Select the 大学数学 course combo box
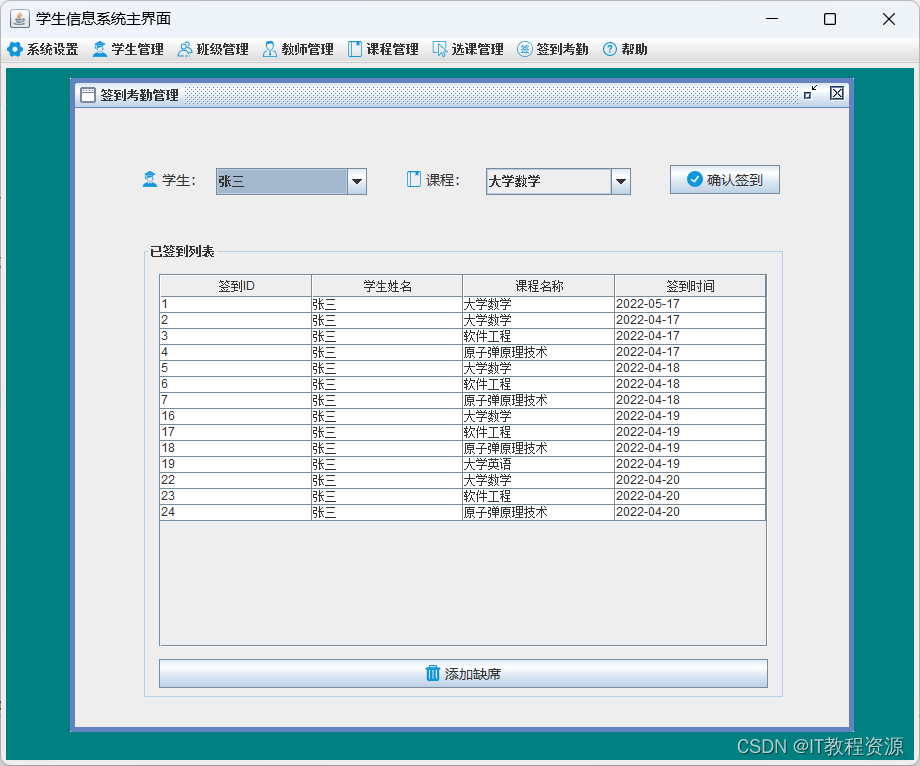Viewport: 920px width, 766px height. point(558,182)
